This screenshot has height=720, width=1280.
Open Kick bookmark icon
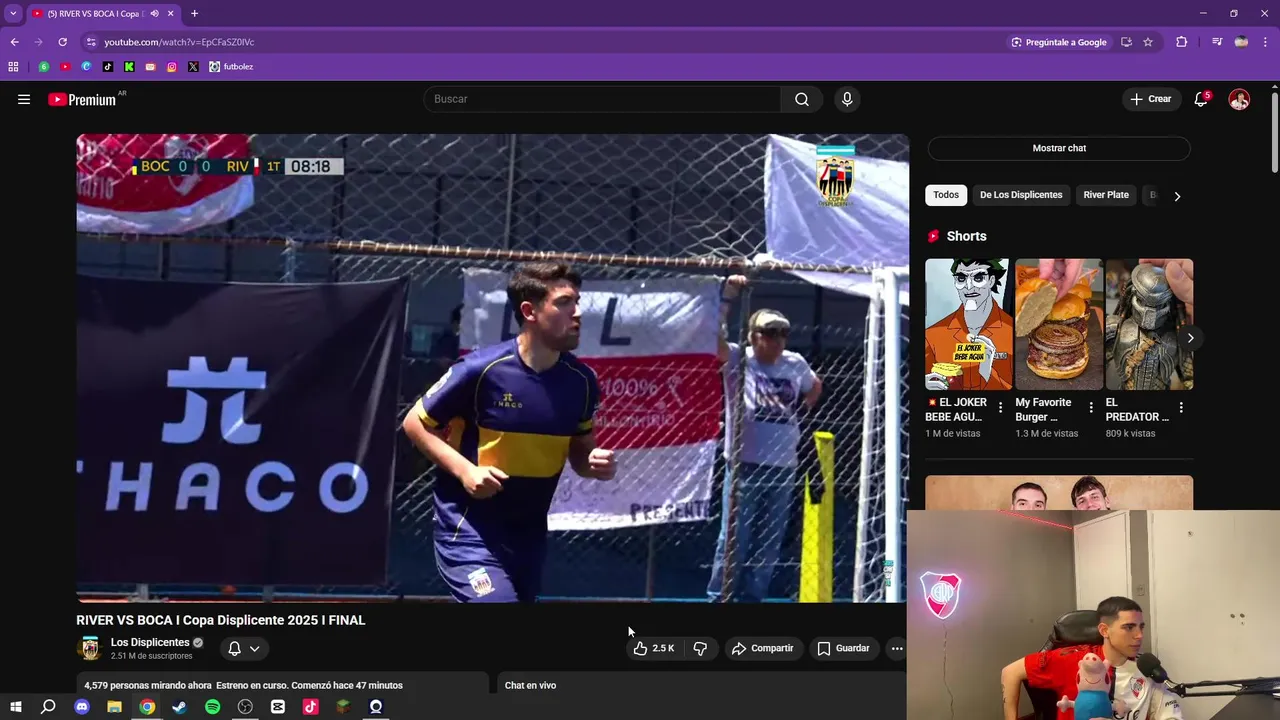coord(129,67)
